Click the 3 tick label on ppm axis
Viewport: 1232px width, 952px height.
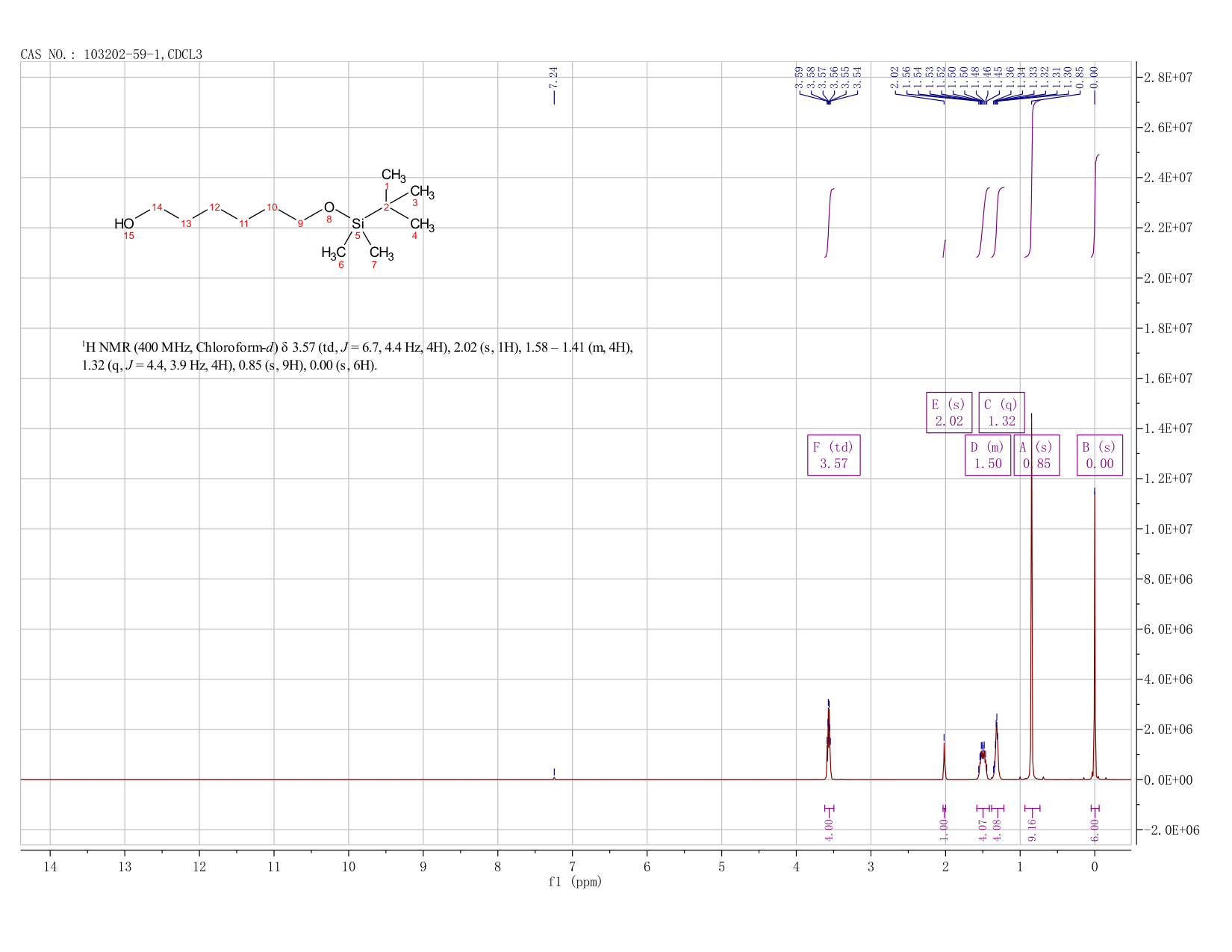[x=871, y=866]
